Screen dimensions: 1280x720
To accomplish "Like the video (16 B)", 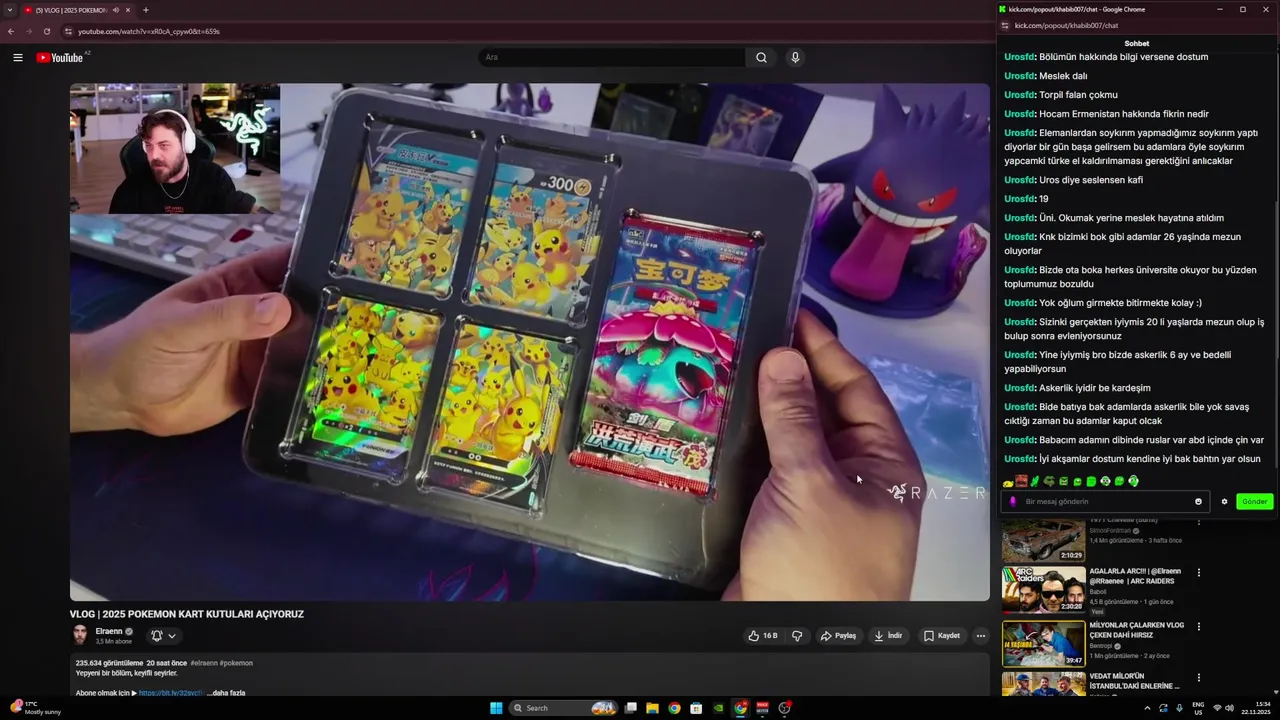I will click(x=762, y=635).
